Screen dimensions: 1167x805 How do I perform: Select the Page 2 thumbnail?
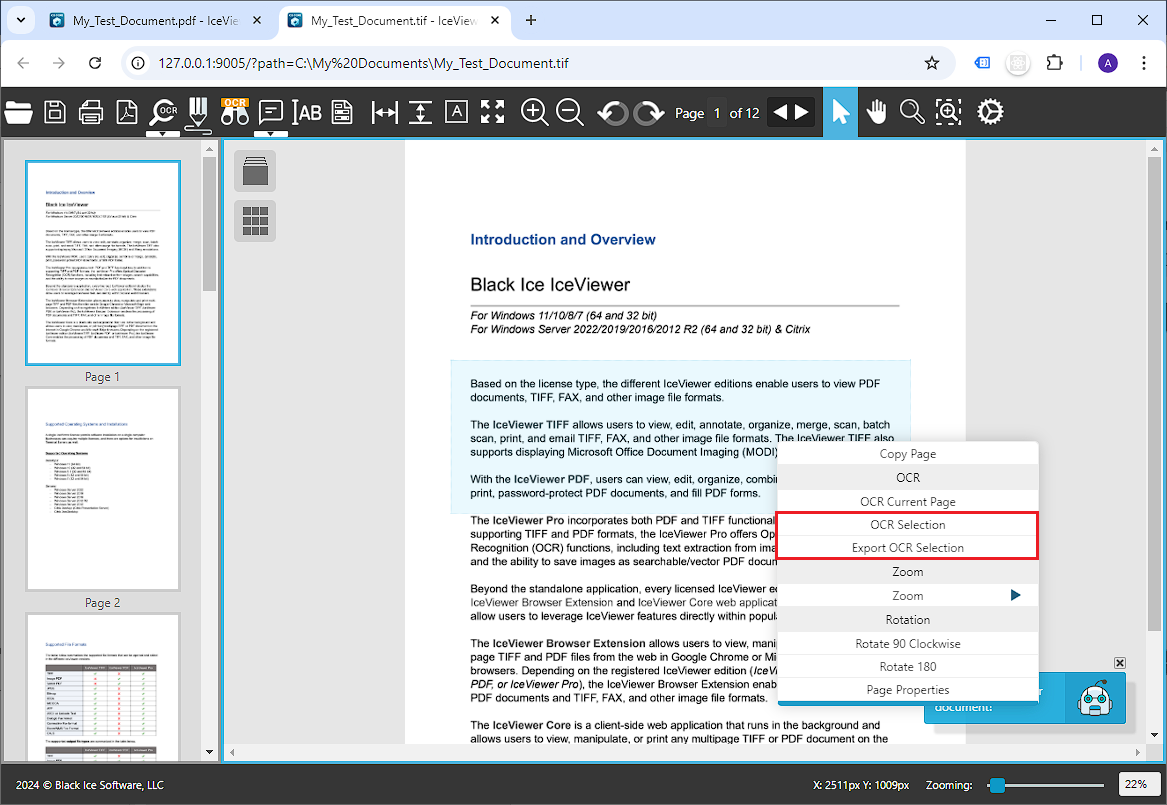click(103, 489)
